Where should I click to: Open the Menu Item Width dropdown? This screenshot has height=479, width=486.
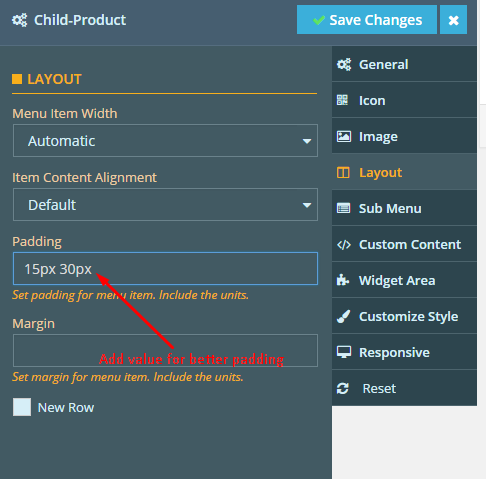pos(165,141)
